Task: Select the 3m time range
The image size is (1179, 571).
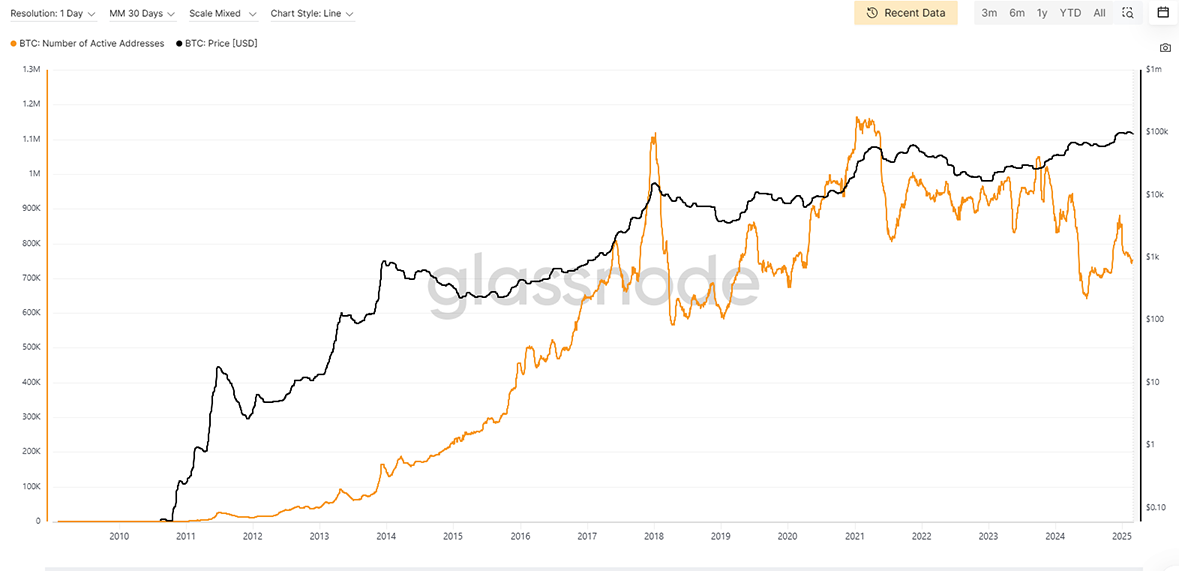Action: [989, 13]
